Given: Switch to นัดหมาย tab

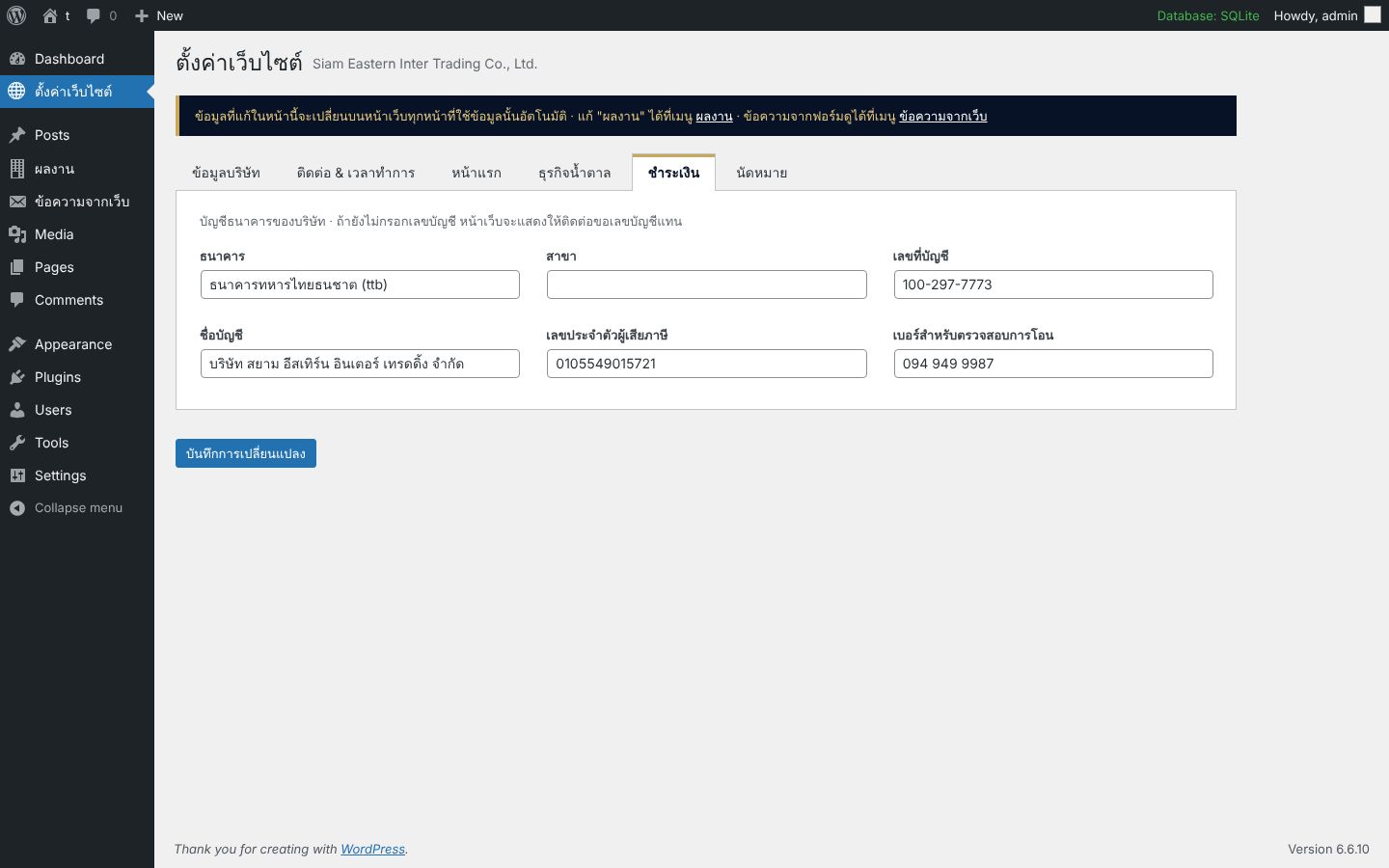Looking at the screenshot, I should (x=762, y=173).
